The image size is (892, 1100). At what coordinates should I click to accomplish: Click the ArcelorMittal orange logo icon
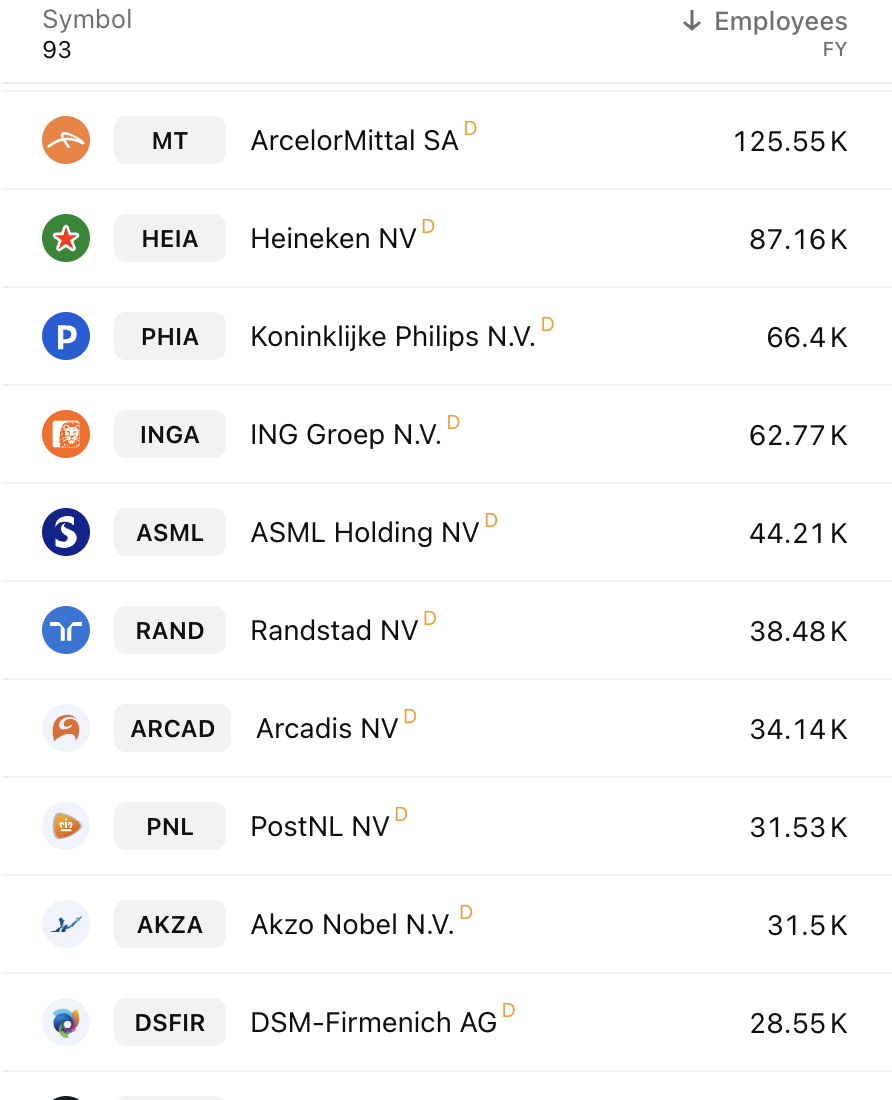pos(66,140)
